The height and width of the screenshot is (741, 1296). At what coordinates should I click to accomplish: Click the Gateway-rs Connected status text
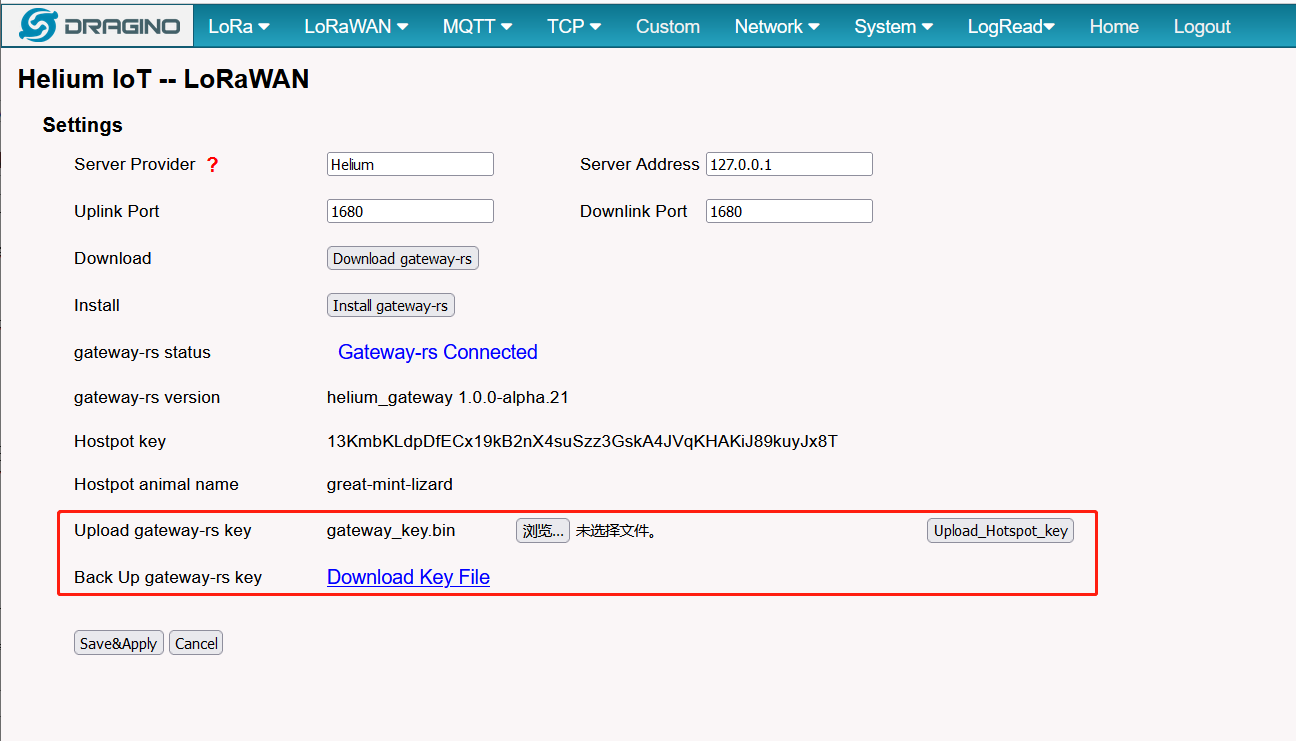pyautogui.click(x=438, y=352)
